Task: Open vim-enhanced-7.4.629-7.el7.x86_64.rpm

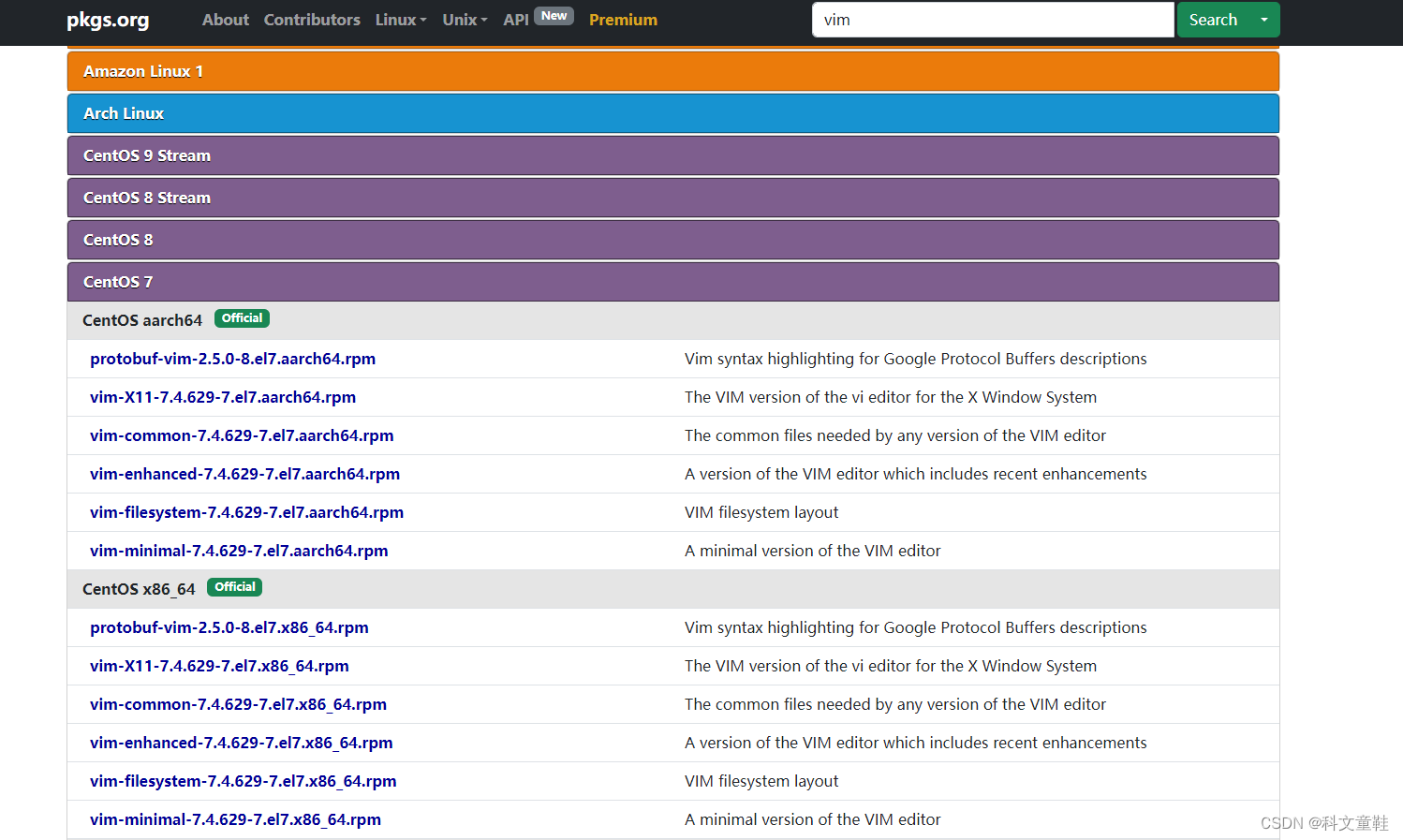Action: [241, 743]
